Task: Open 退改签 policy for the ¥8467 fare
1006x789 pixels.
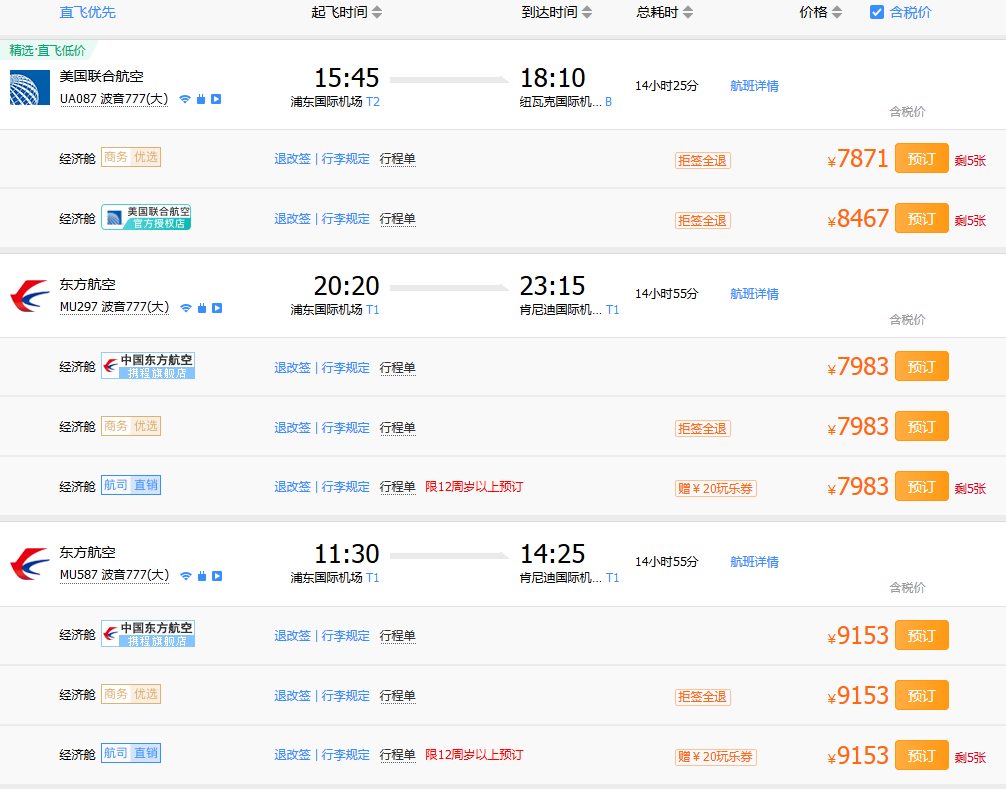Action: (293, 219)
